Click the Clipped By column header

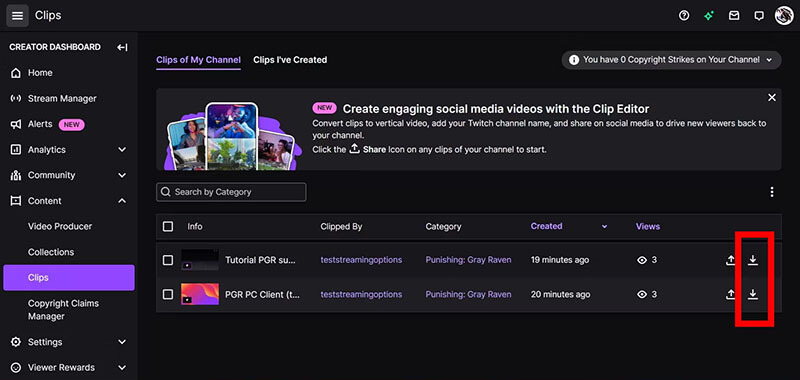pyautogui.click(x=341, y=226)
